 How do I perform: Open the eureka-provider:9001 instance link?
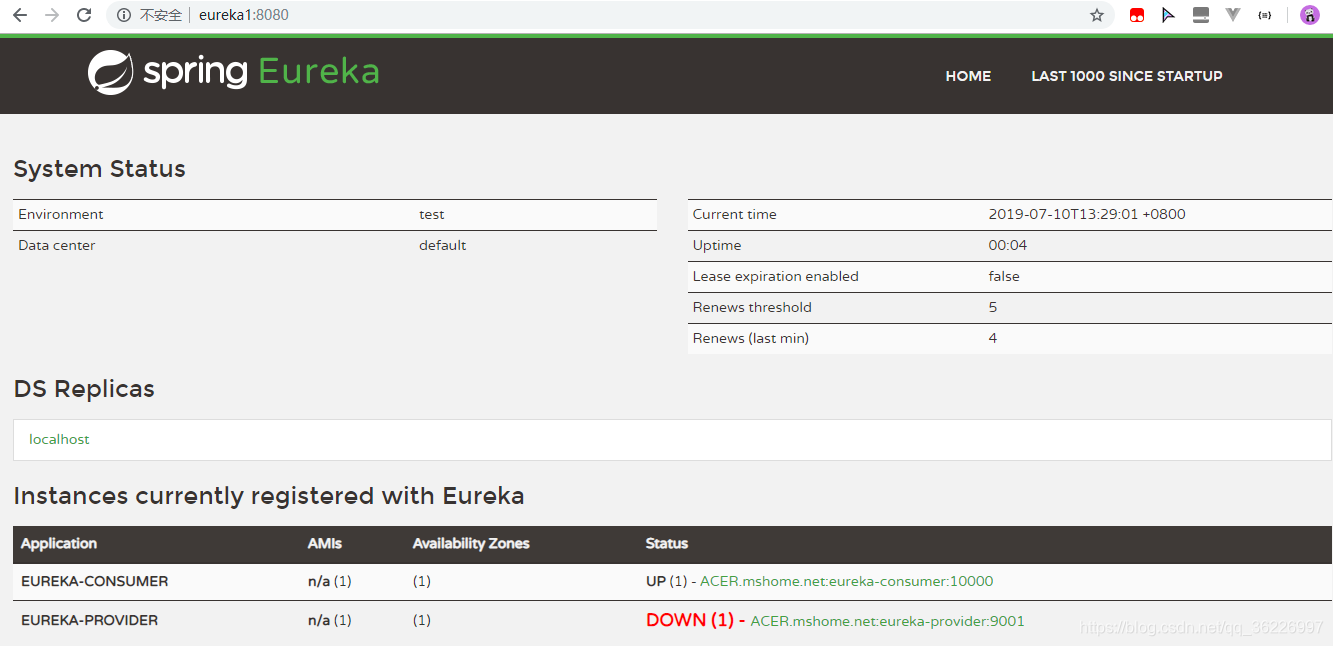(x=888, y=621)
